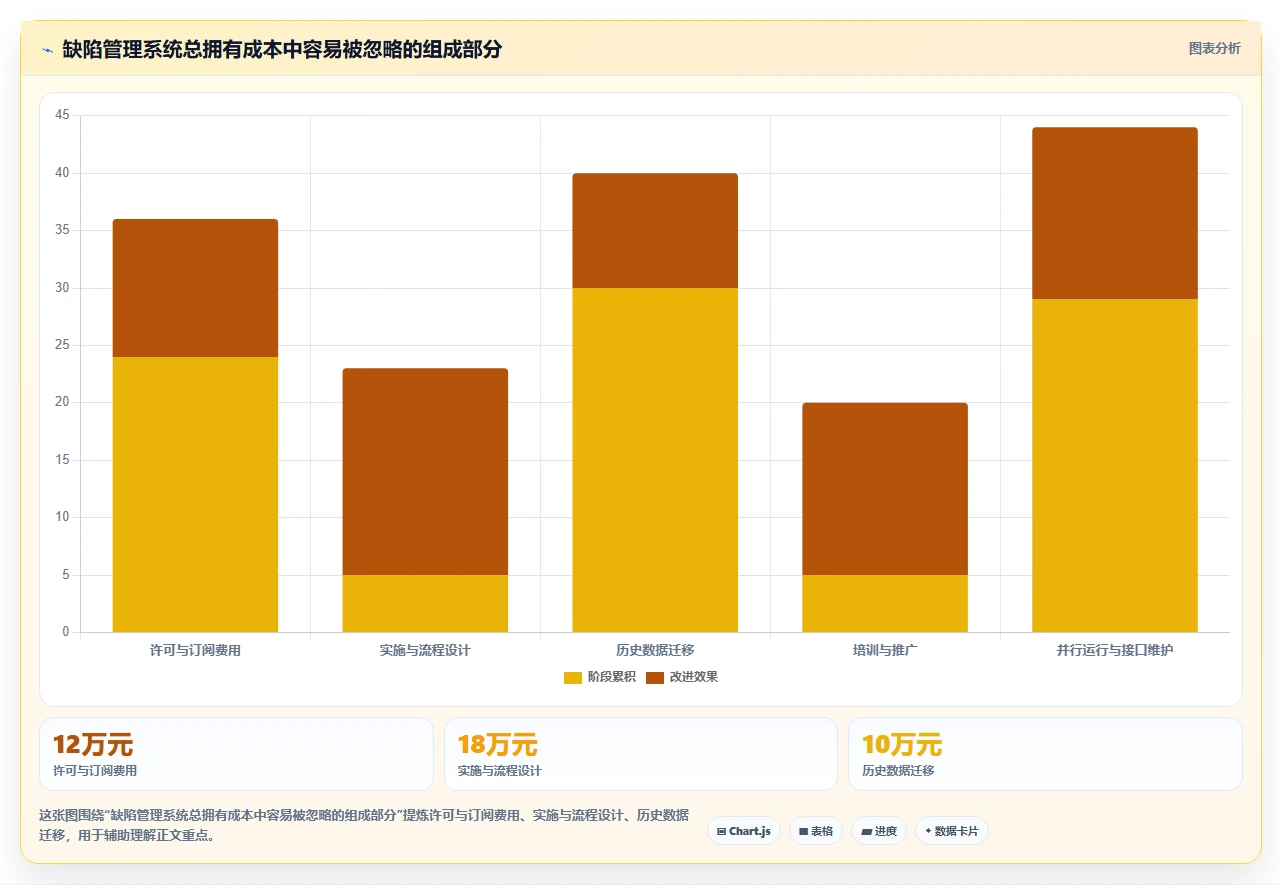The width and height of the screenshot is (1282, 885).
Task: Click the 培训与推广 axis label
Action: click(885, 650)
